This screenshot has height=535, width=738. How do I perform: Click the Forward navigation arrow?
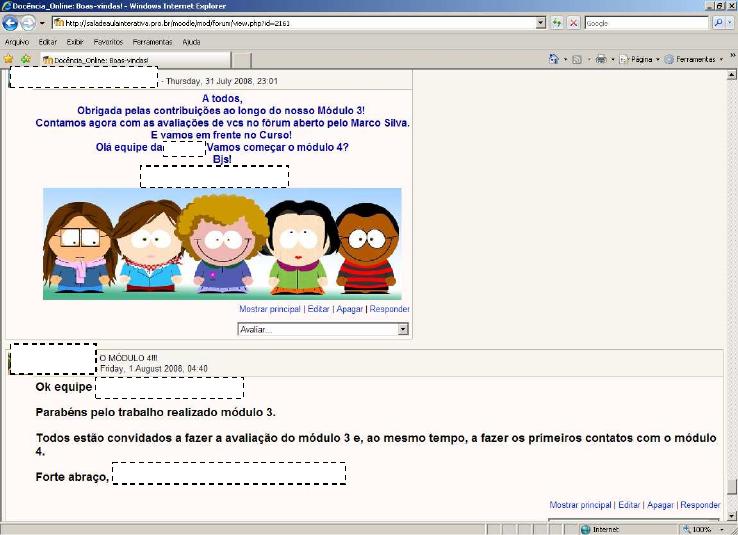[29, 22]
